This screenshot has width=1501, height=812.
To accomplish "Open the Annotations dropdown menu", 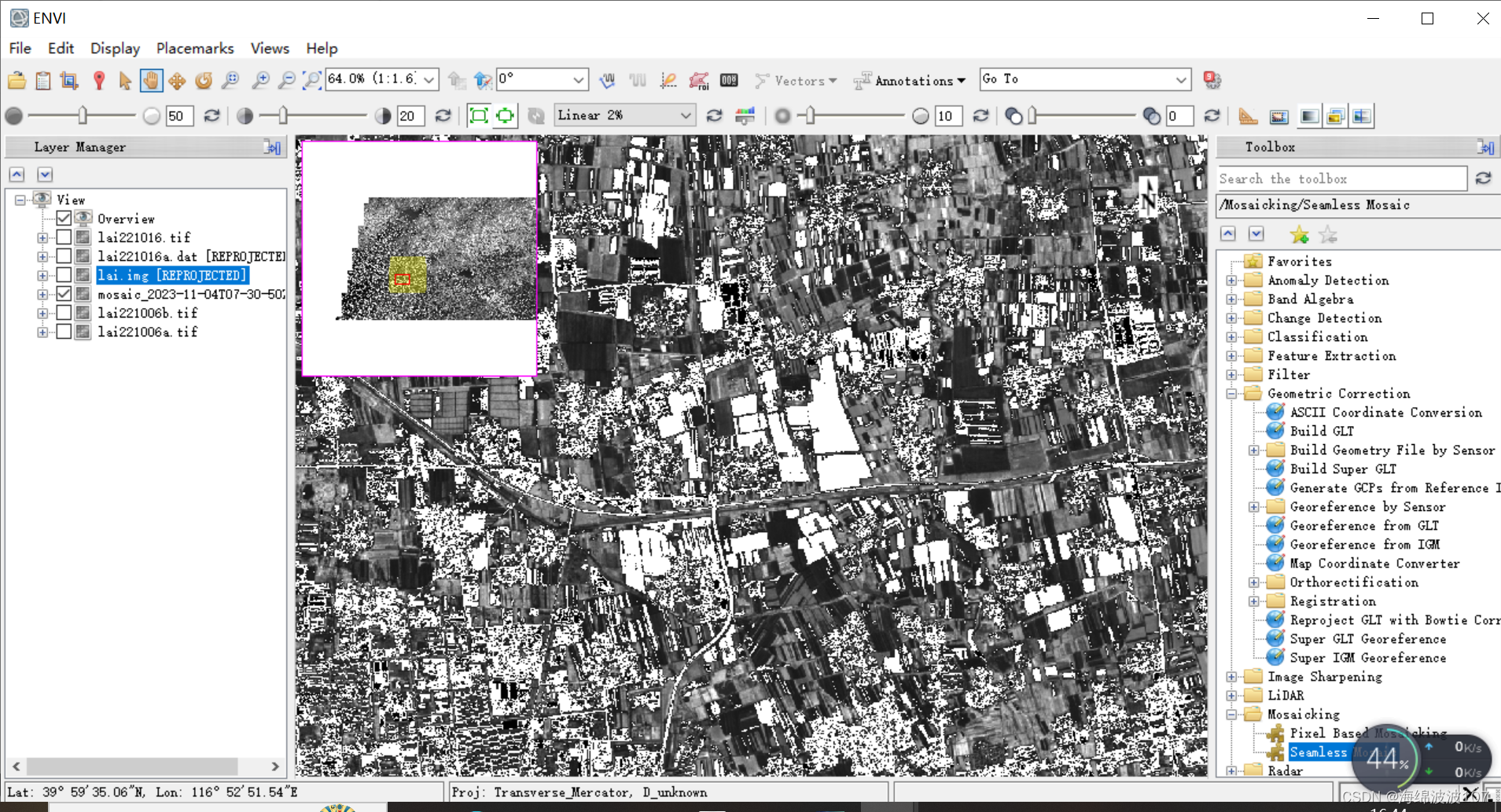I will (910, 80).
